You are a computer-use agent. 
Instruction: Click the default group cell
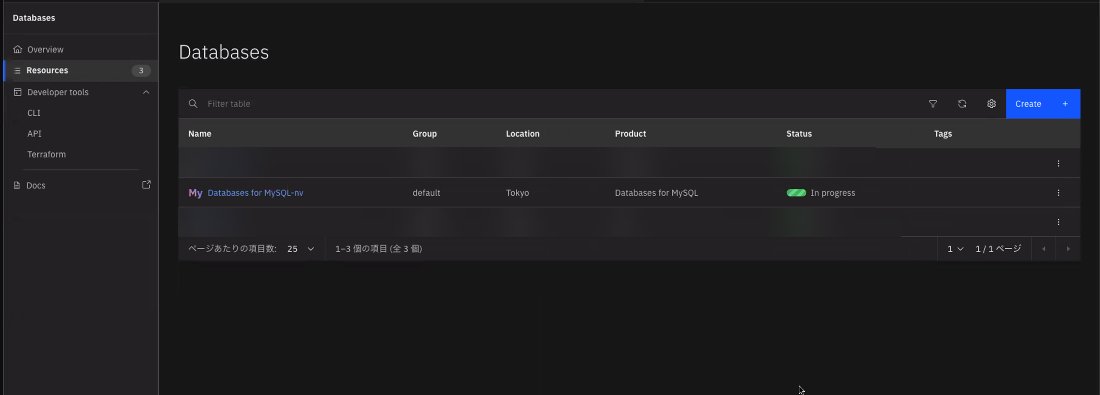(427, 193)
